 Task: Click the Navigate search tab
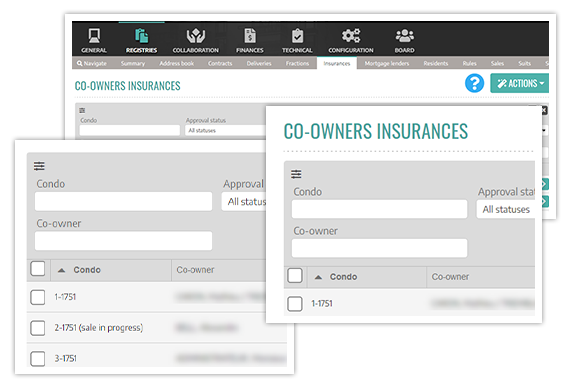[x=92, y=63]
